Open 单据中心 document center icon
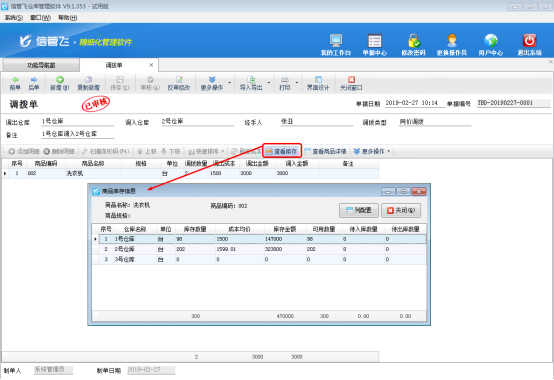The image size is (554, 380). pos(375,40)
